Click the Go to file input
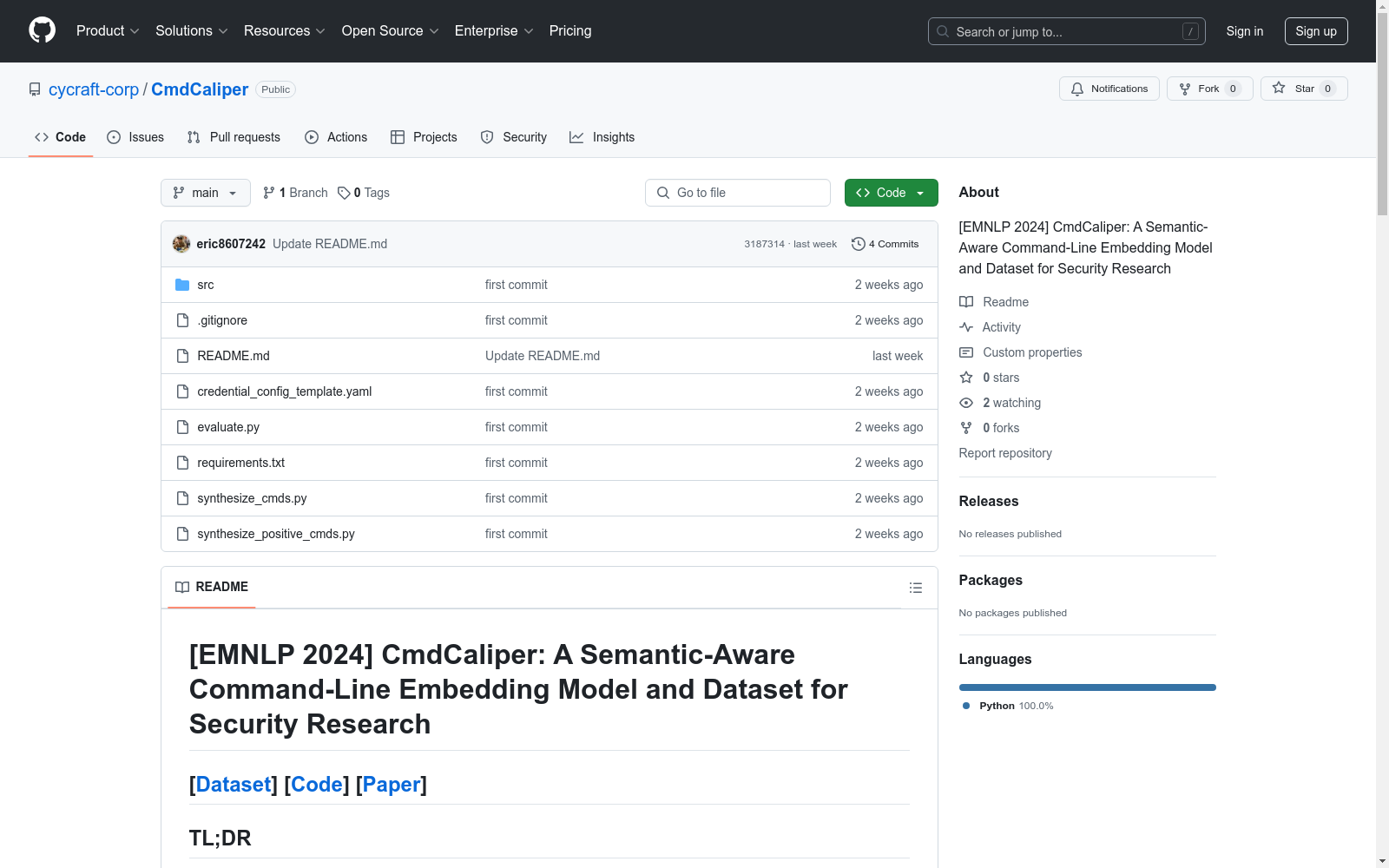The image size is (1389, 868). (738, 193)
